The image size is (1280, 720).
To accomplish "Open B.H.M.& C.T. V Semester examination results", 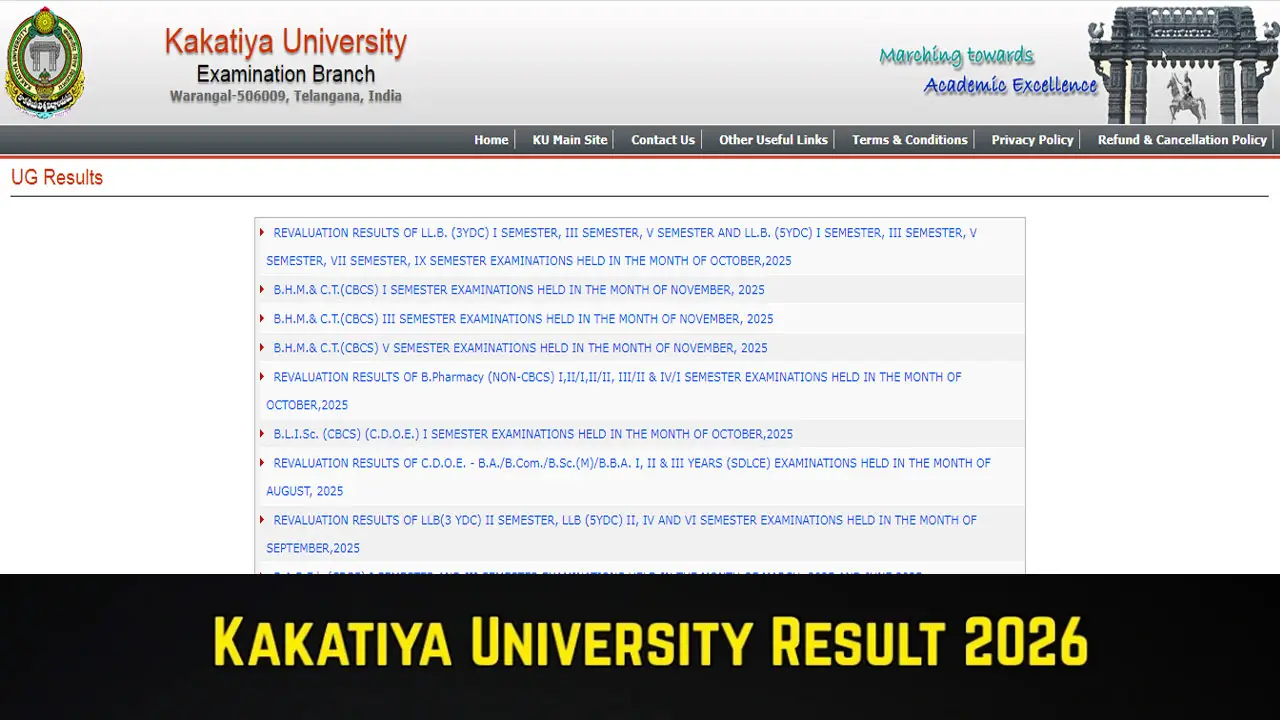I will pyautogui.click(x=520, y=347).
